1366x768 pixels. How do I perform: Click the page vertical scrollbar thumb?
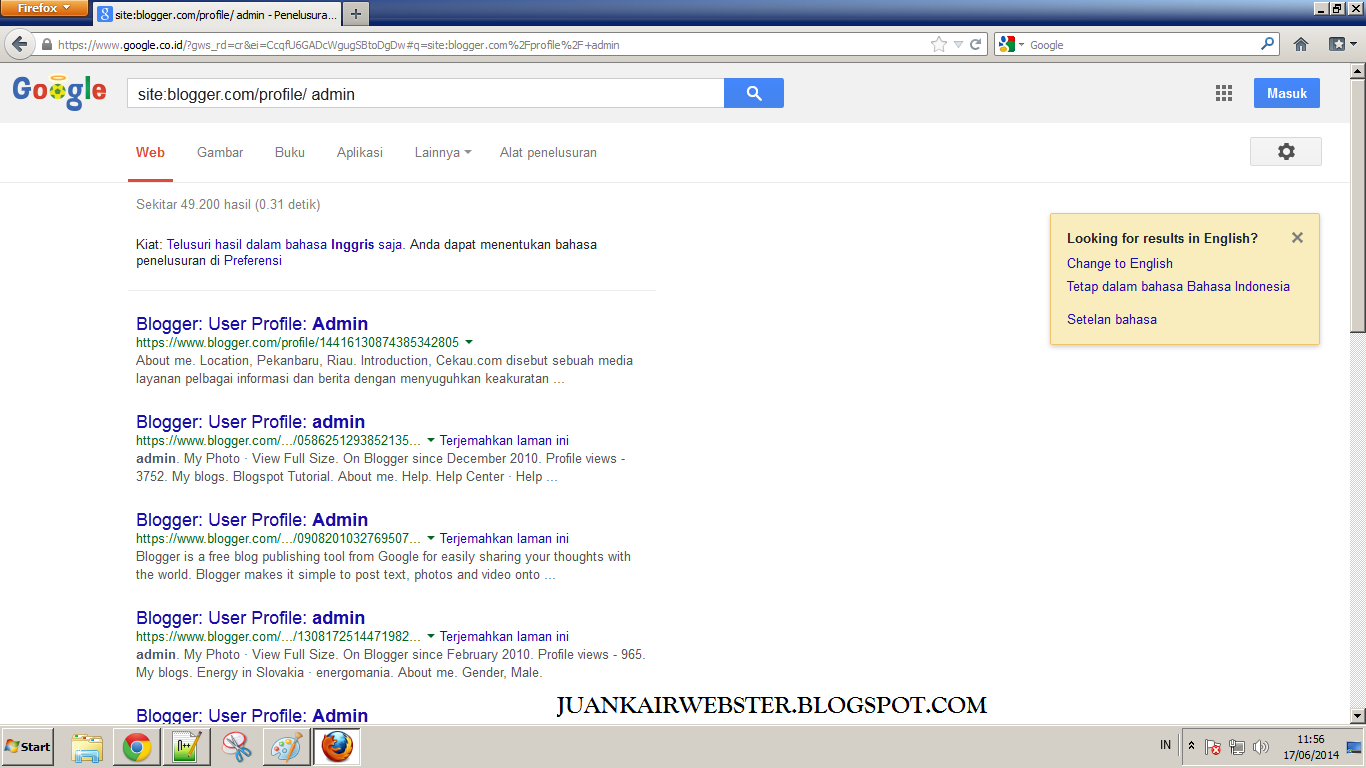[1357, 205]
